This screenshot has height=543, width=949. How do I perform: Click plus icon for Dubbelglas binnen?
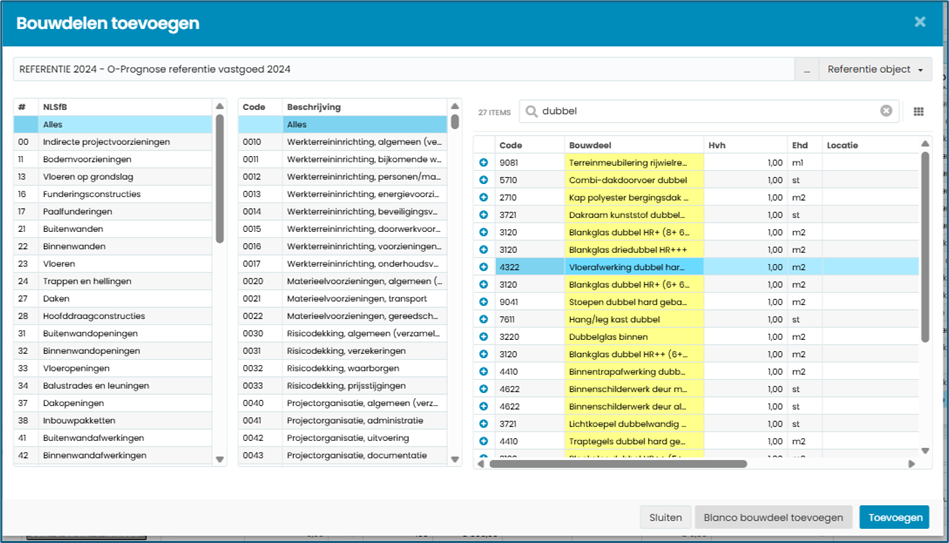click(483, 337)
